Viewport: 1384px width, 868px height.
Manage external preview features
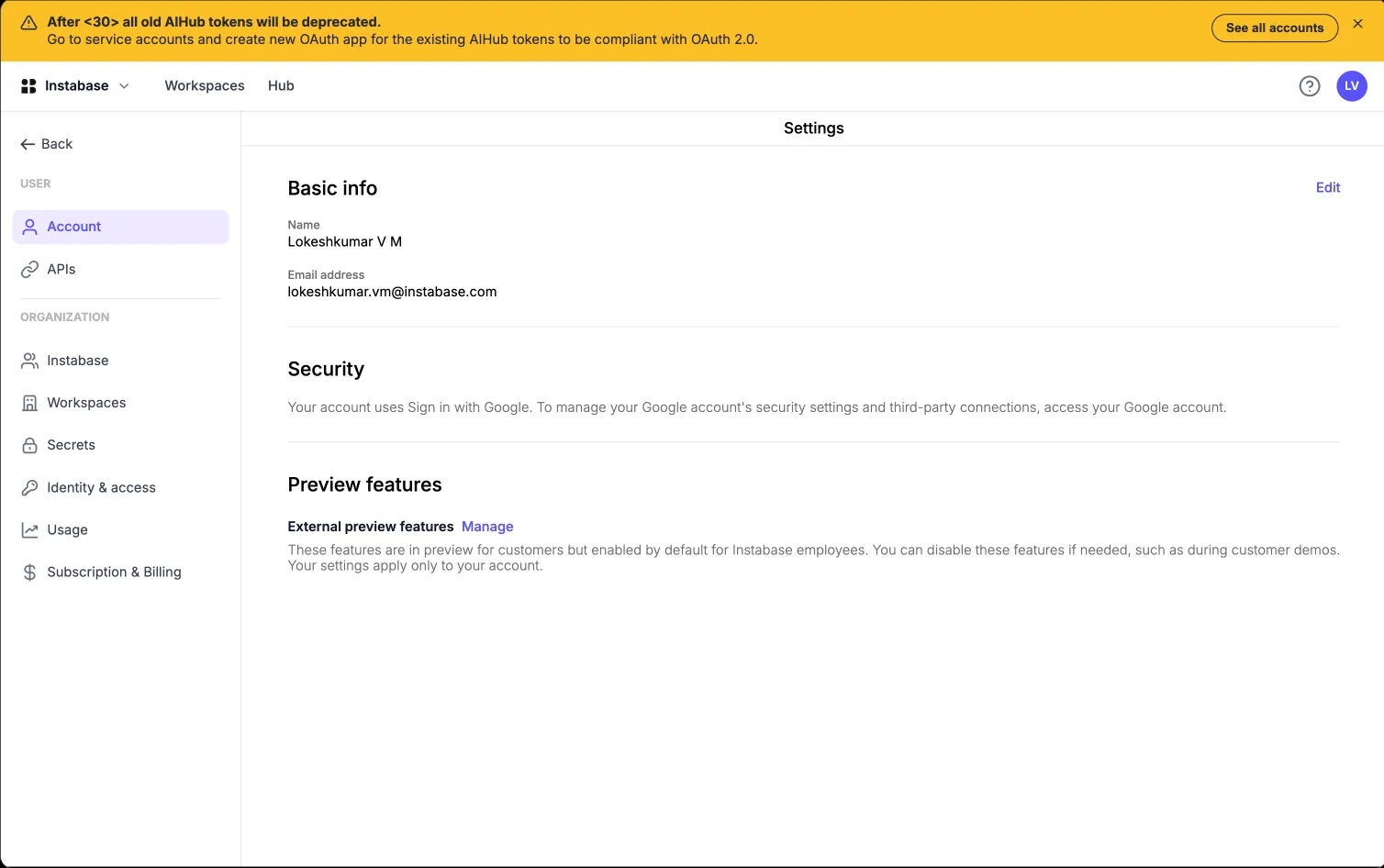tap(487, 527)
